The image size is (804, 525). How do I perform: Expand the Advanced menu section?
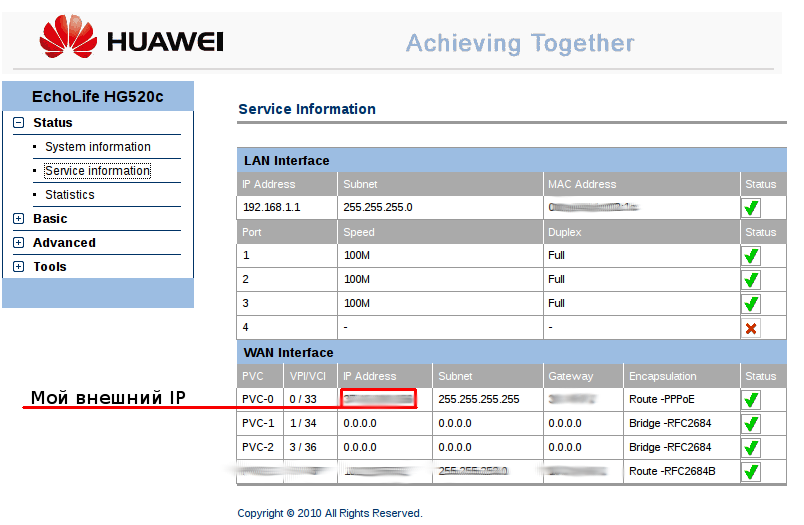point(18,243)
